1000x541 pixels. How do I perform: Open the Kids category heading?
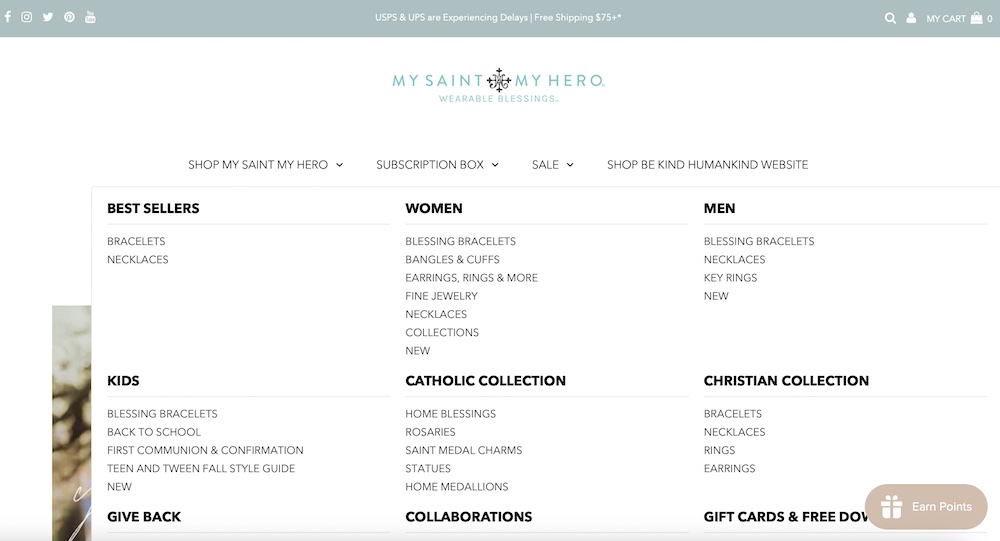tap(123, 380)
